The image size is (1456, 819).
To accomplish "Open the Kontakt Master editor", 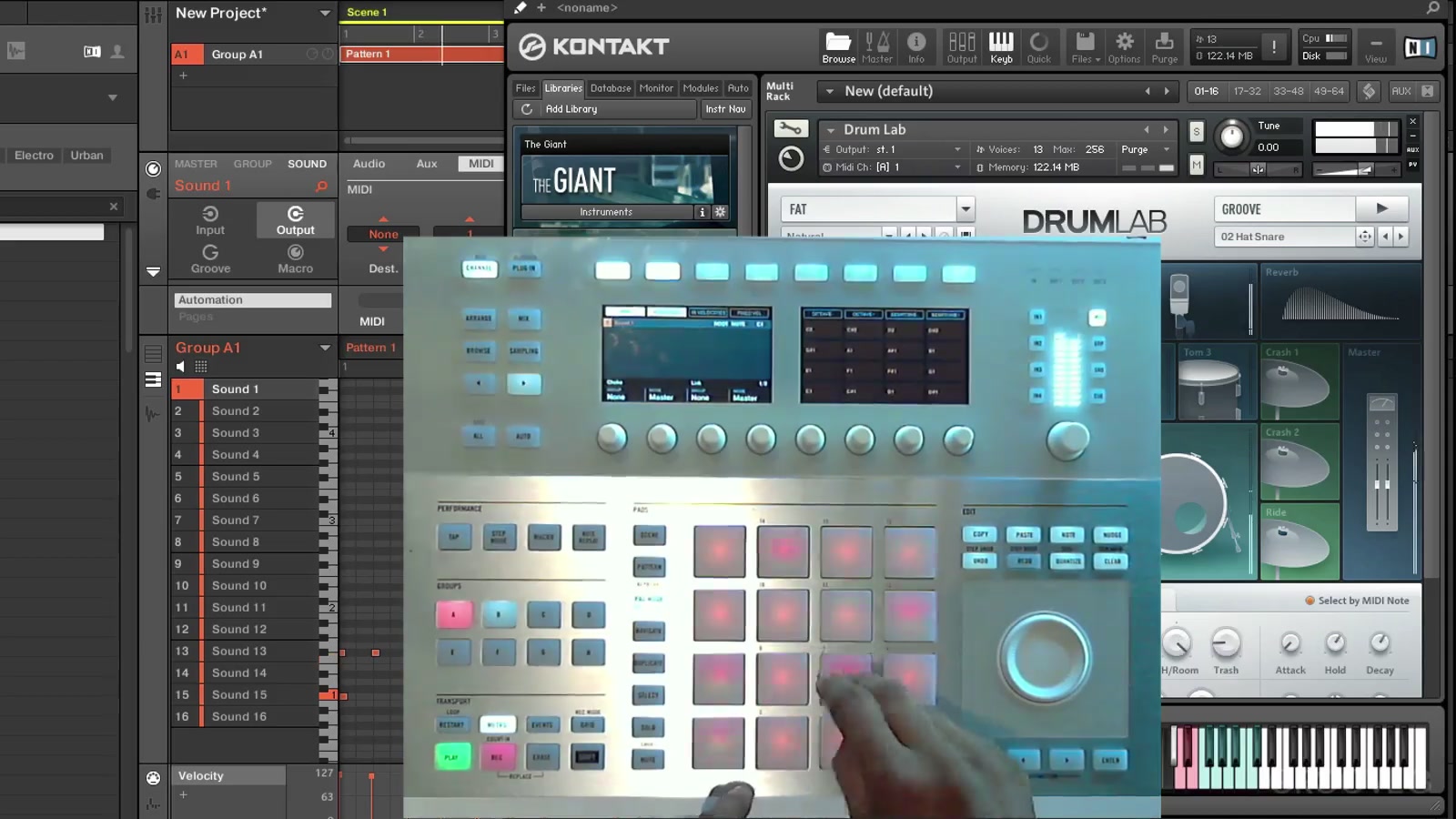I will tap(877, 46).
